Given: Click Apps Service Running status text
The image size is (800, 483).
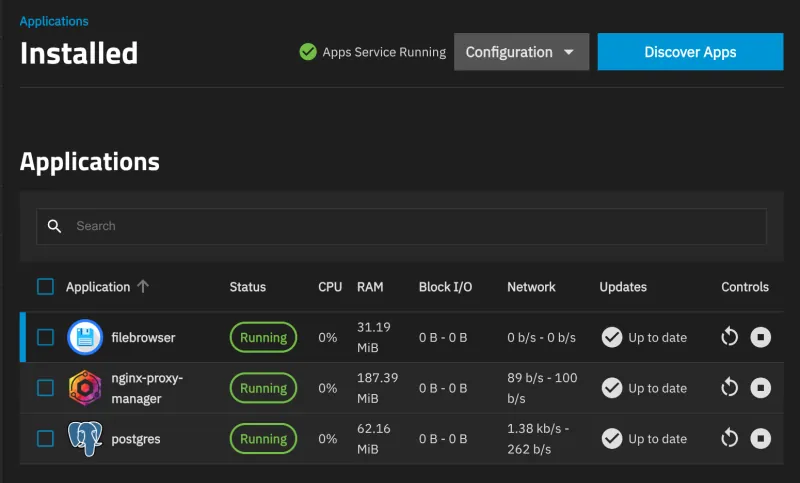Looking at the screenshot, I should (384, 52).
